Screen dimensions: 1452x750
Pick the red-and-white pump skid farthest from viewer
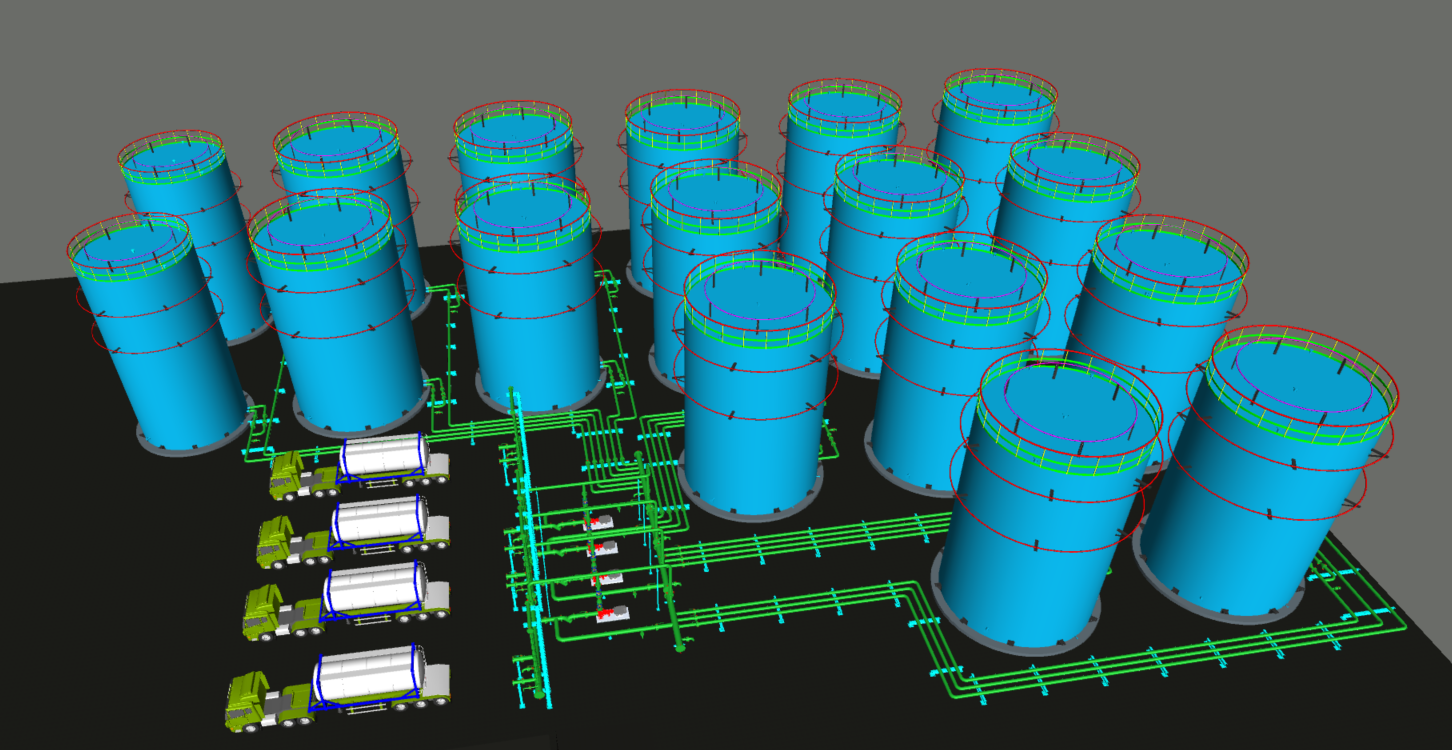click(598, 522)
